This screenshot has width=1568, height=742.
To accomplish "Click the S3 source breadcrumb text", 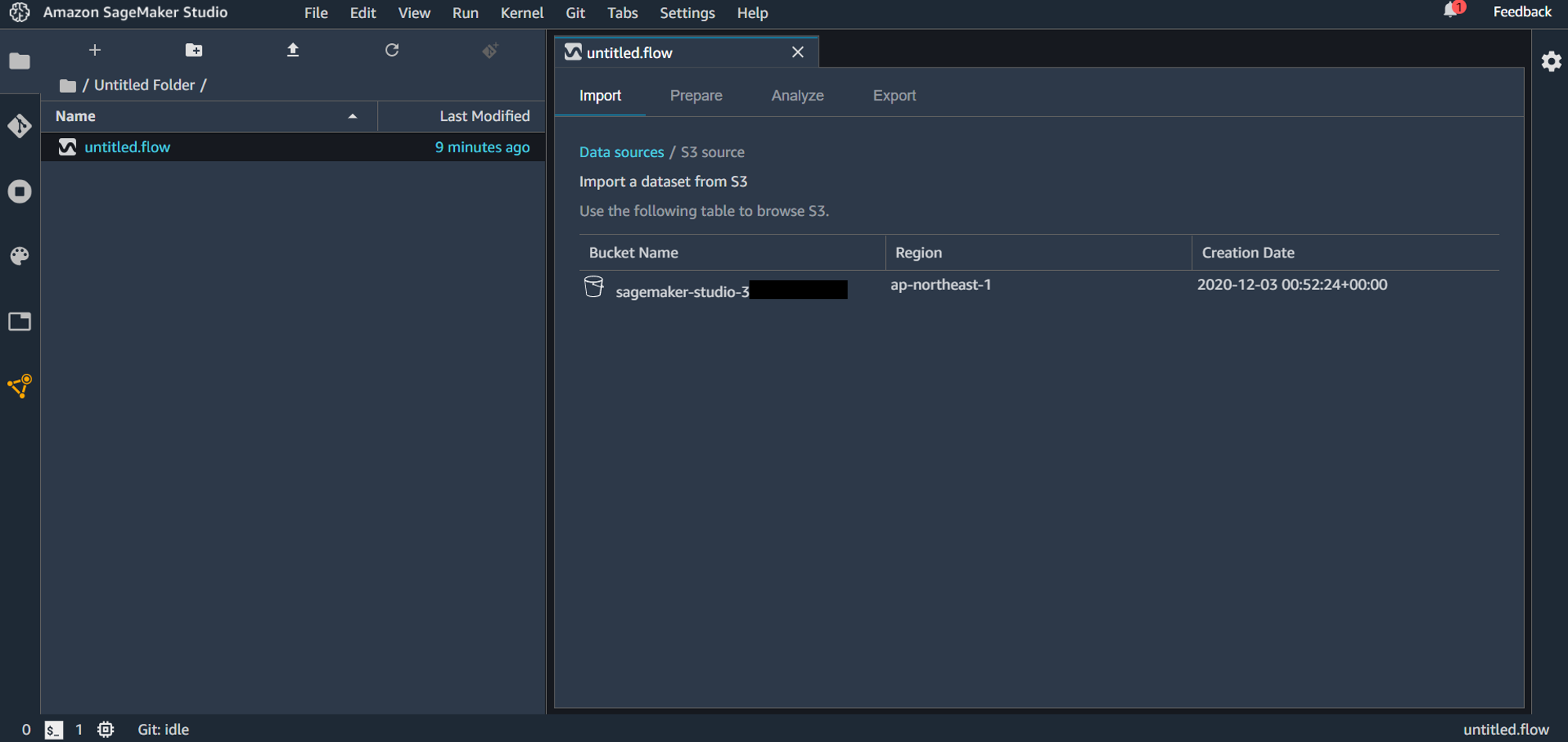I will click(713, 152).
